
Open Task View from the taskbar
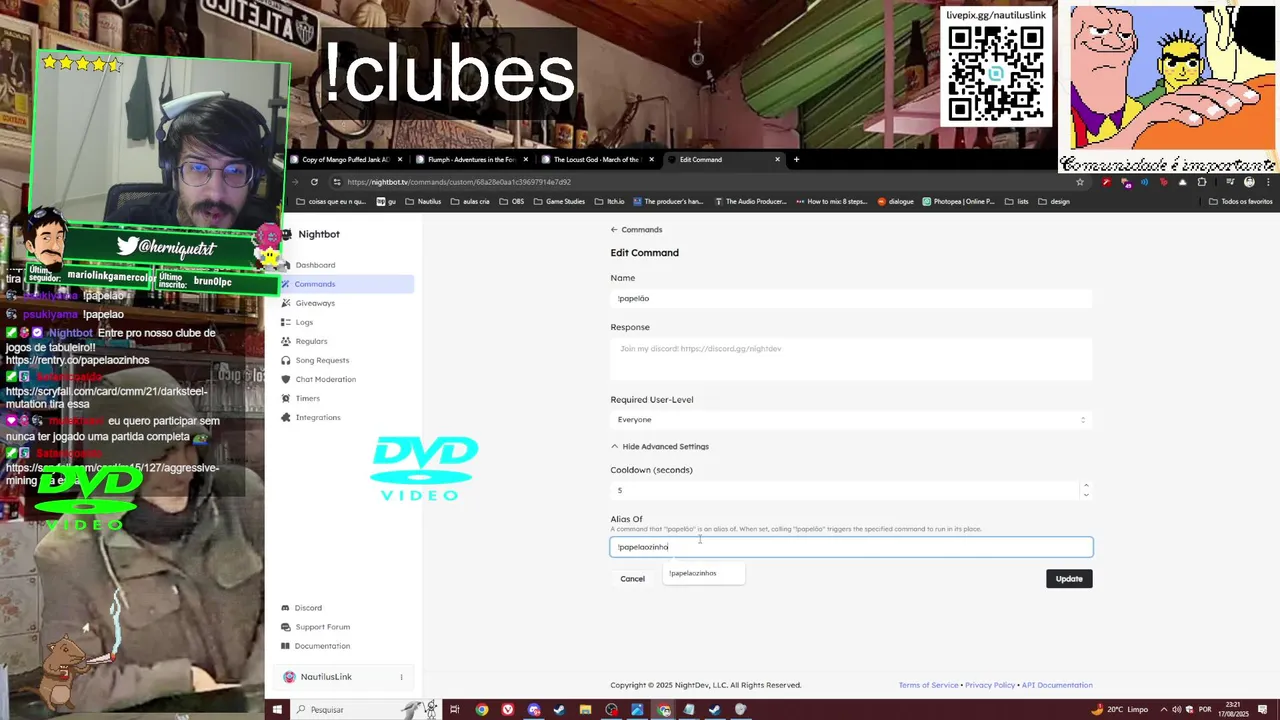(454, 710)
